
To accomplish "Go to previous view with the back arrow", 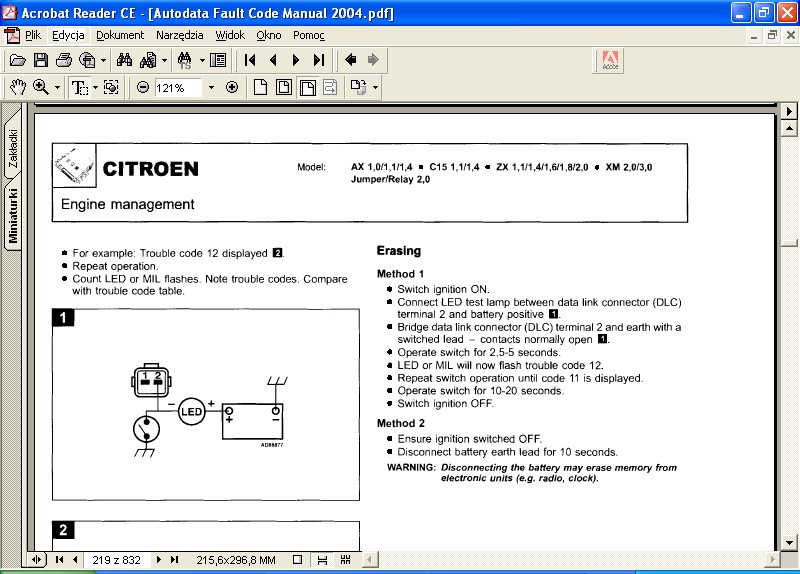I will pos(351,60).
